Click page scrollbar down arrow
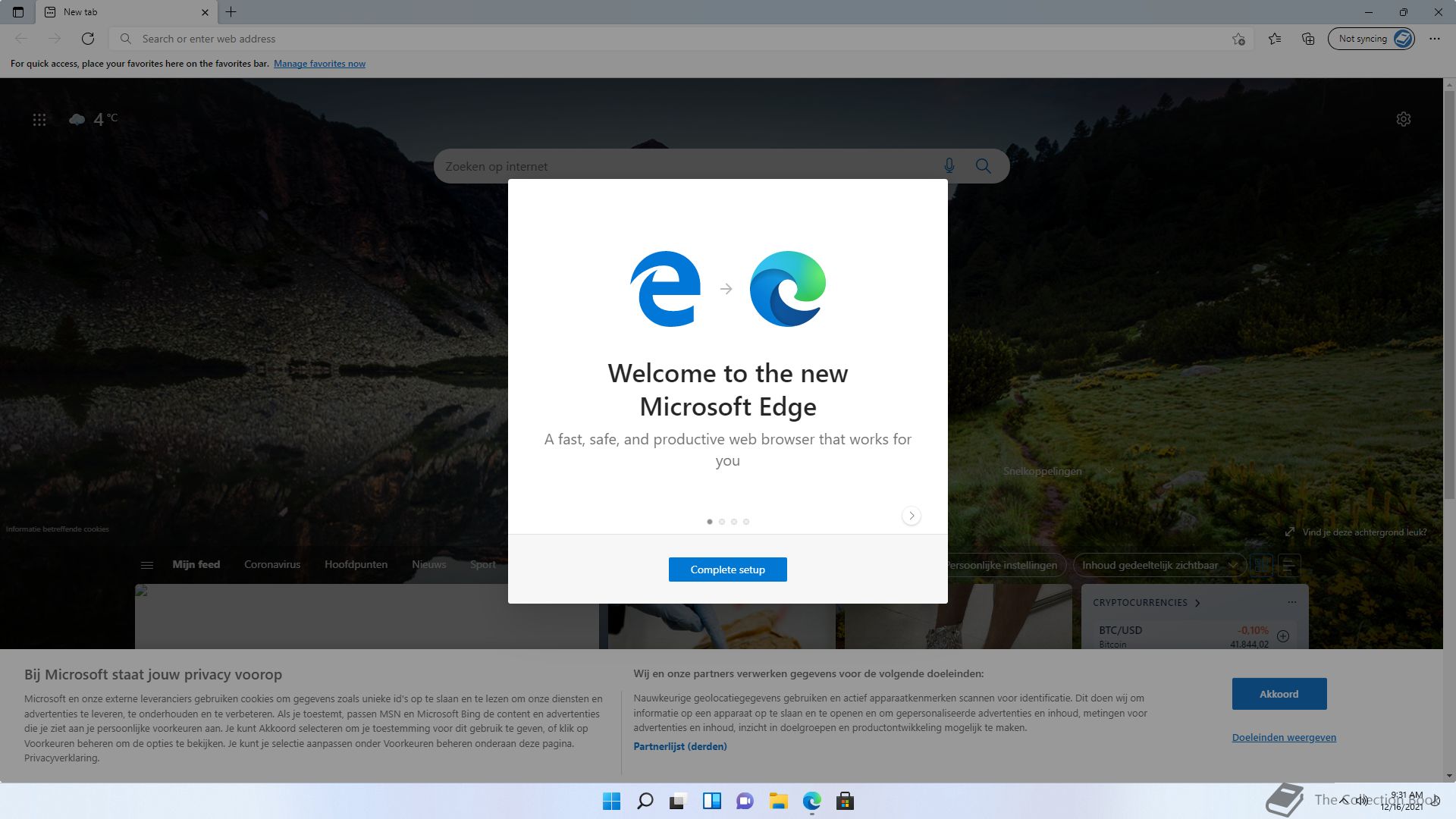This screenshot has width=1456, height=819. pos(1449,776)
